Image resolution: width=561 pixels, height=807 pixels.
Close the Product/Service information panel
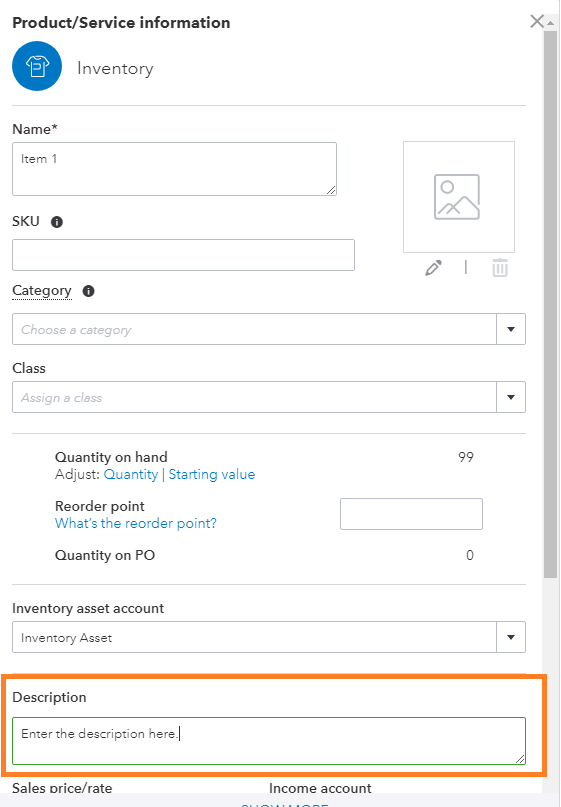[537, 21]
